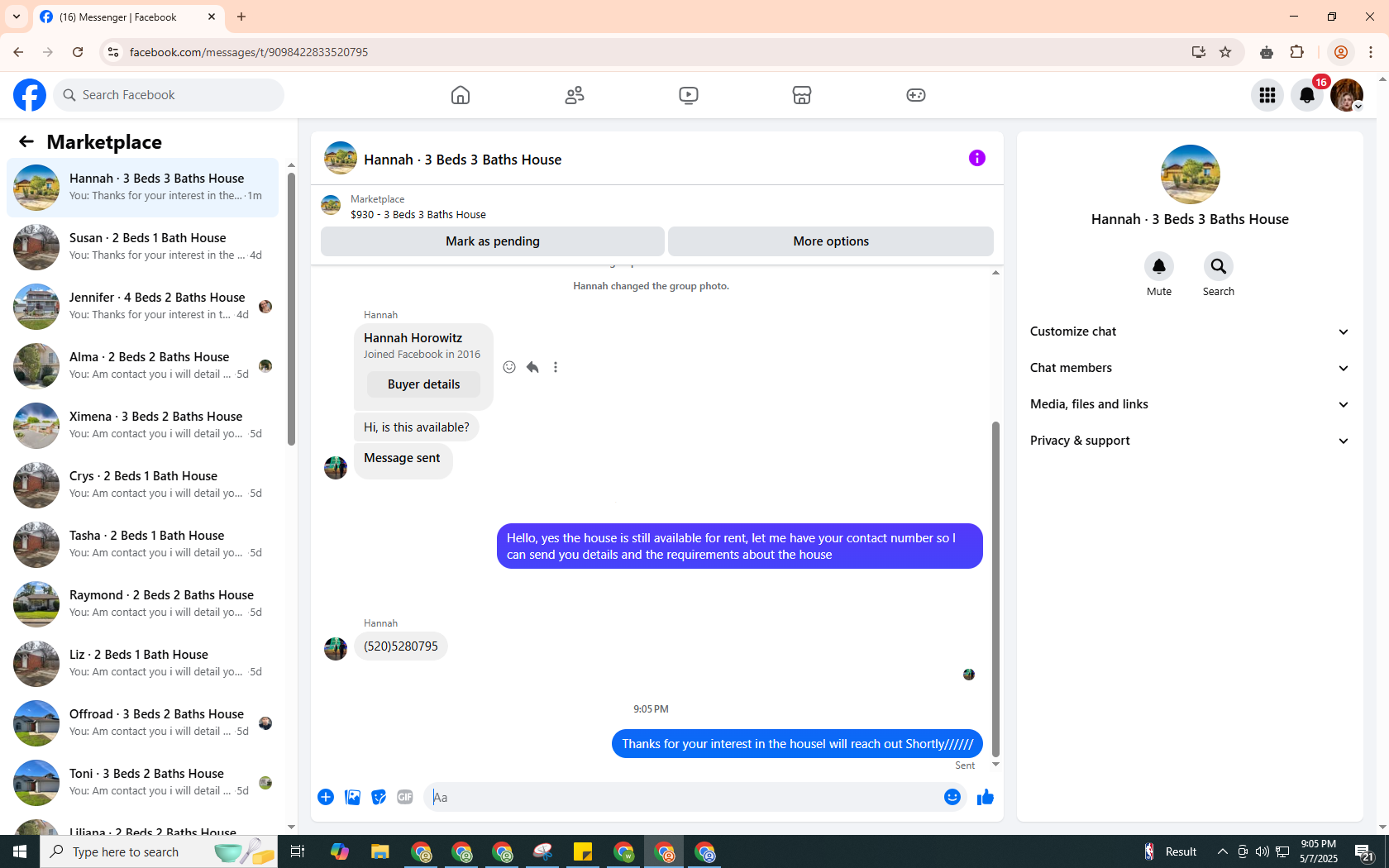Open more options for Hannah's message
This screenshot has height=868, width=1389.
click(556, 367)
